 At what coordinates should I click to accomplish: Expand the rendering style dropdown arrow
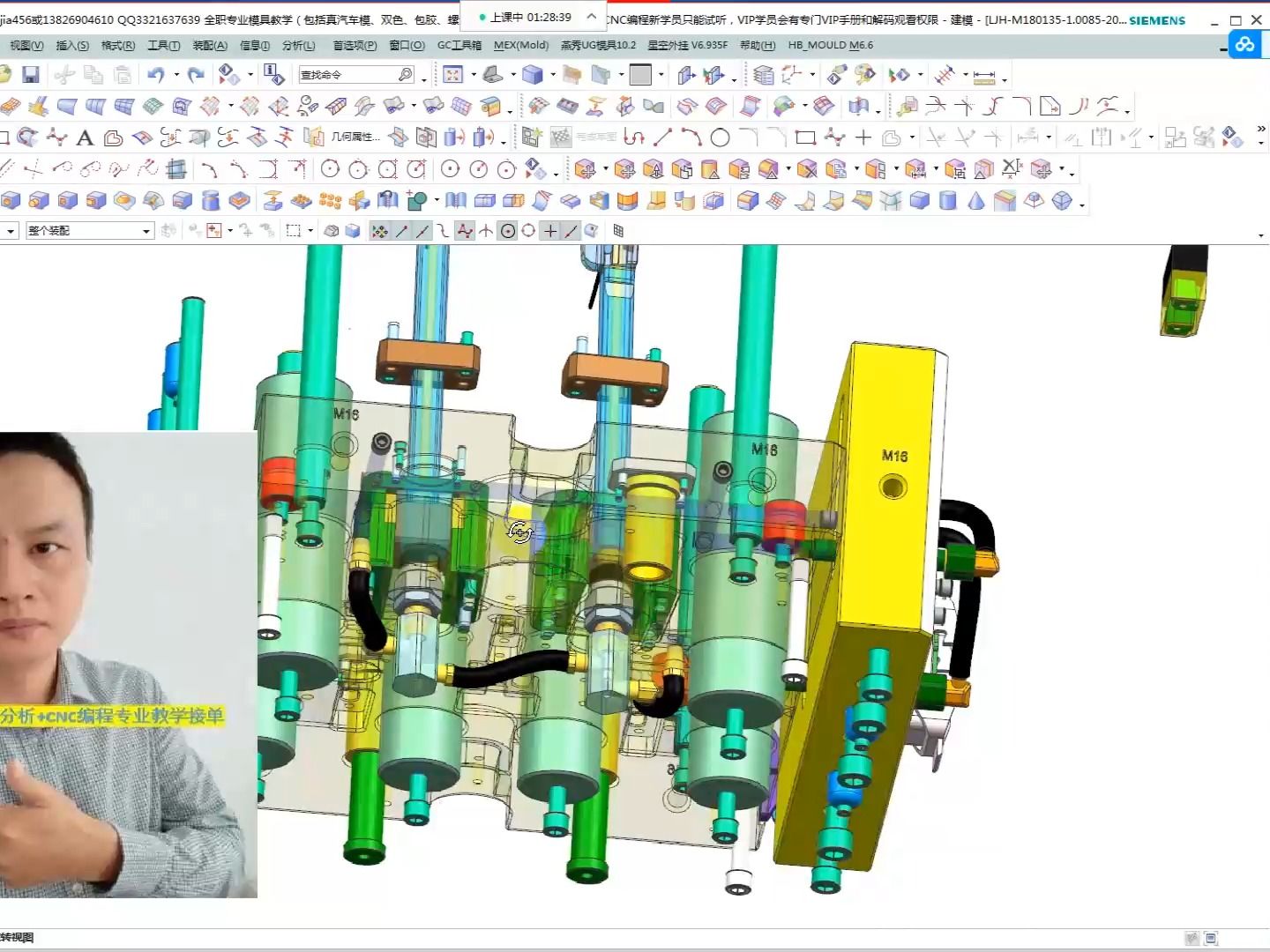(x=552, y=76)
